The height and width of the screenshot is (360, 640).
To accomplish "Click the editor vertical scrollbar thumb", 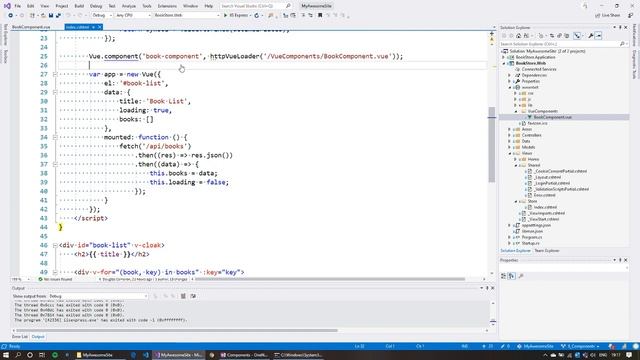I will pos(491,144).
